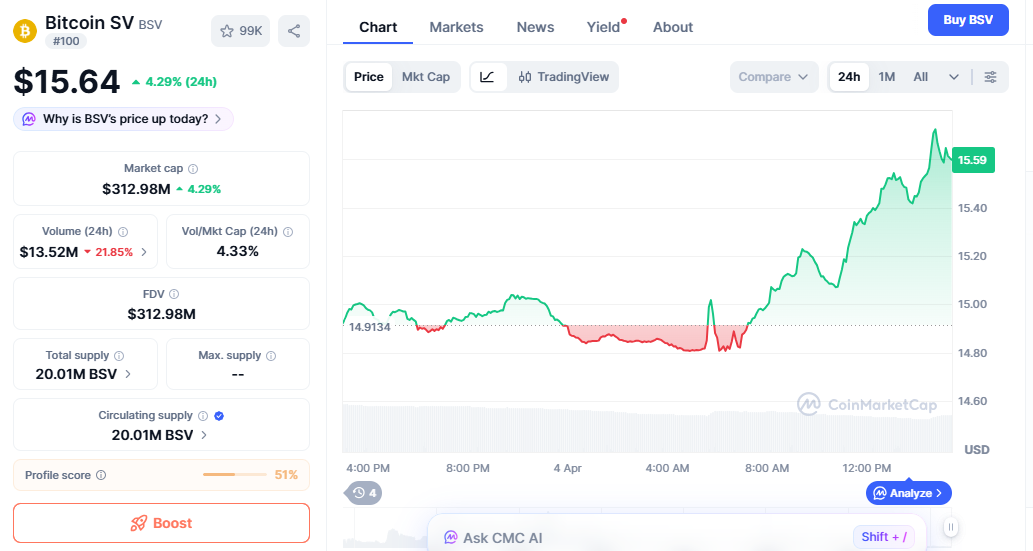Open the share icon button

point(294,31)
